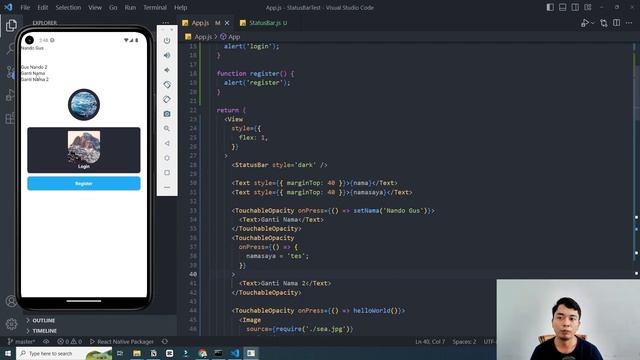Rotate the emulator right
Screen dimensions: 640x360
pyautogui.click(x=167, y=99)
